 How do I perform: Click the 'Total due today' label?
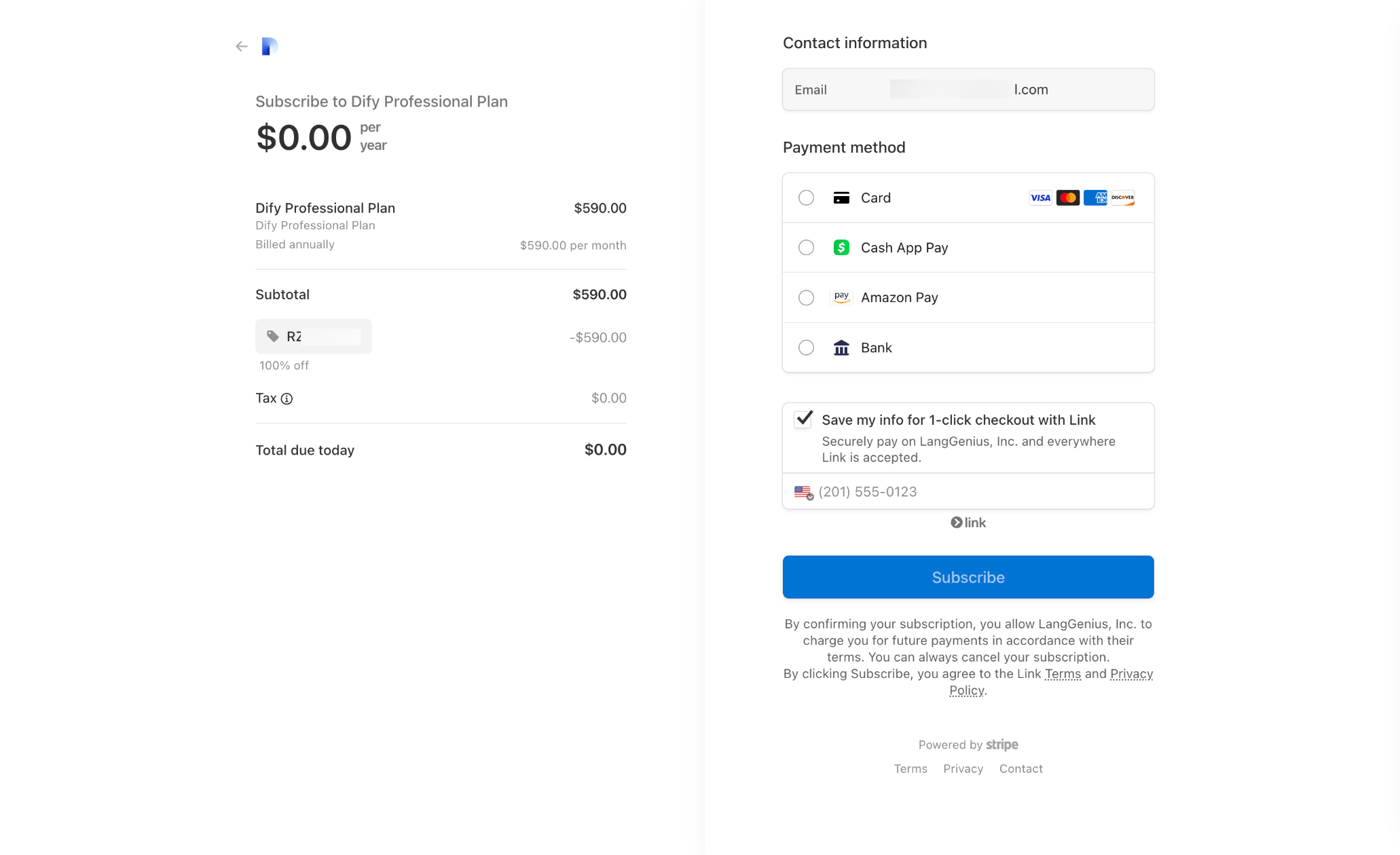pos(305,451)
